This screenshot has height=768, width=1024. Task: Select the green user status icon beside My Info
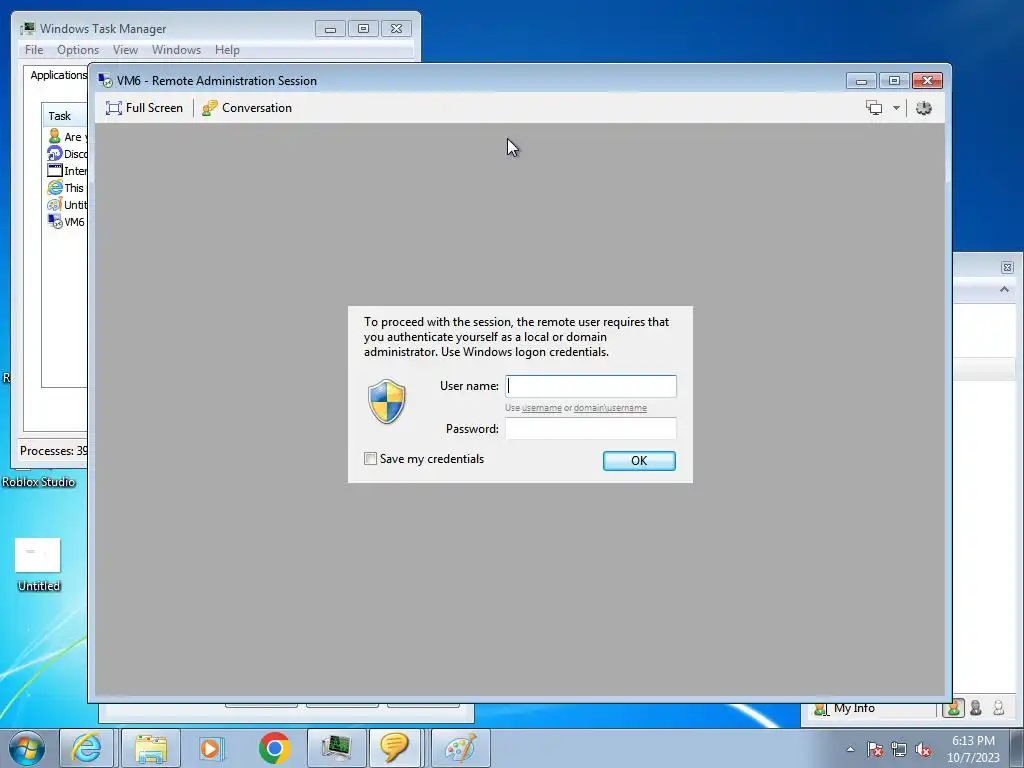click(953, 708)
